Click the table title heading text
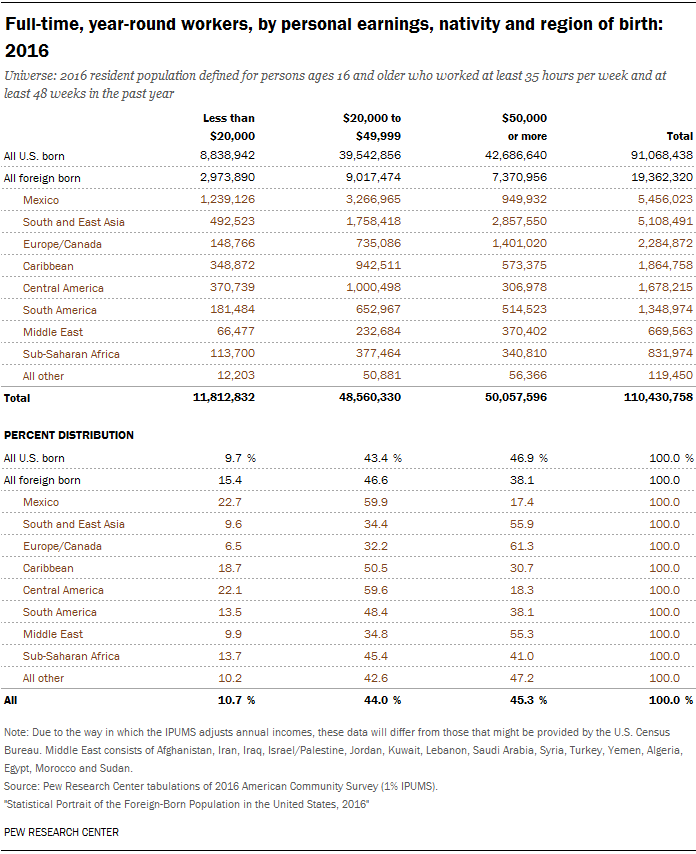Viewport: 696px width, 854px height. click(333, 37)
